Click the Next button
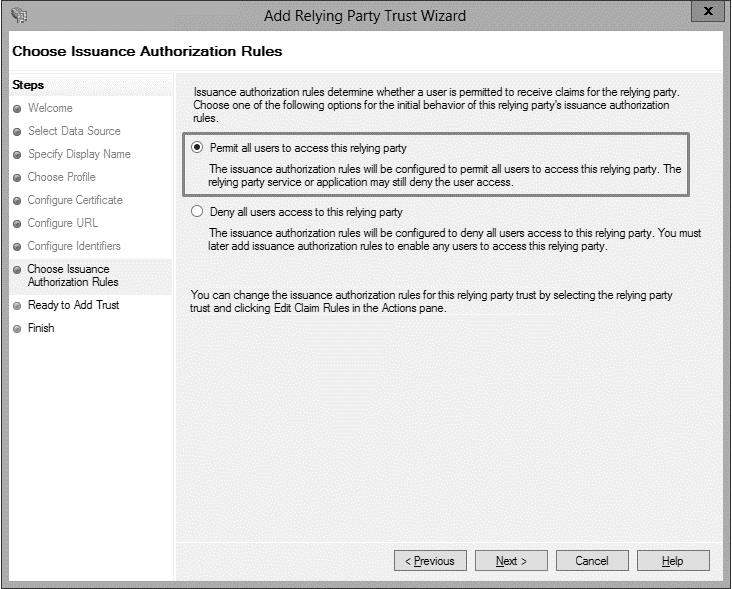 coord(511,561)
